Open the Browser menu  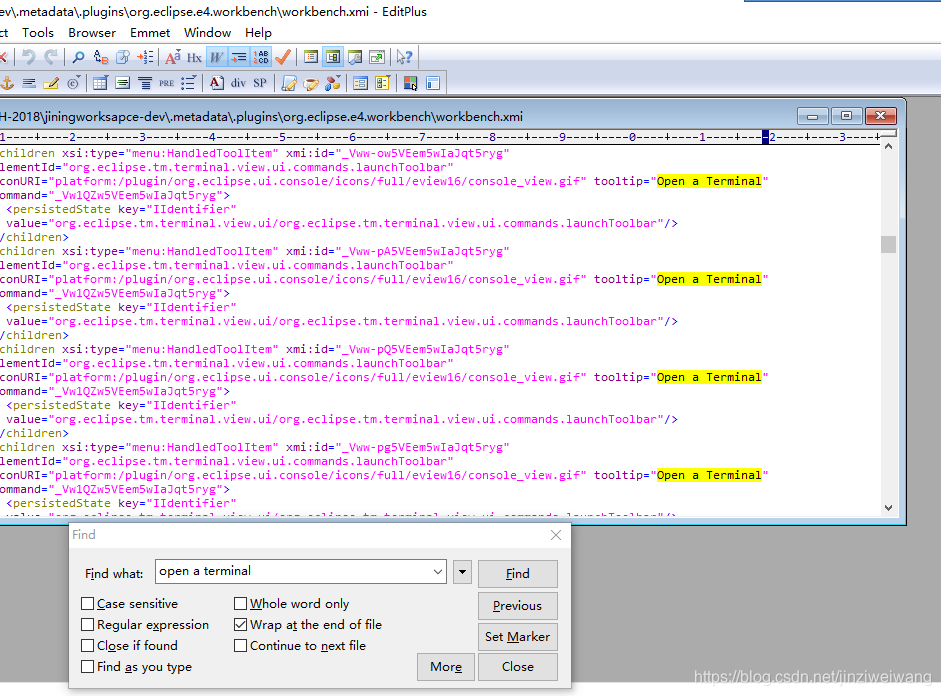[x=92, y=33]
